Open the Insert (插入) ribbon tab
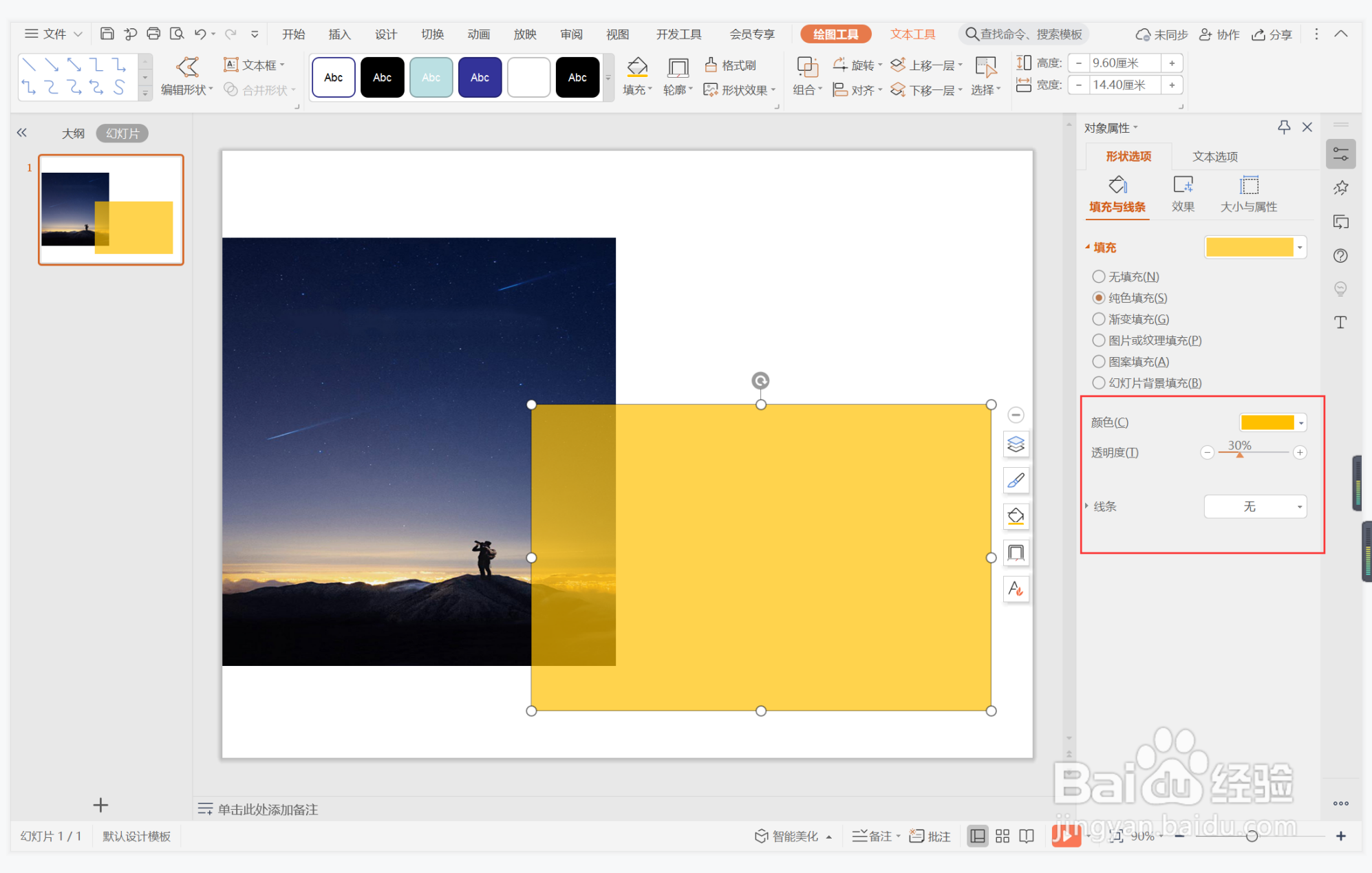 coord(339,34)
